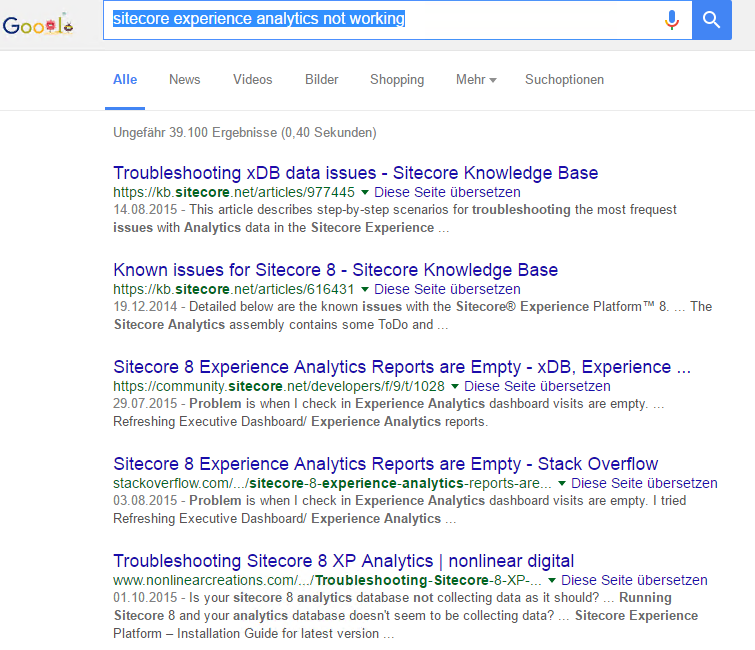The image size is (755, 650).
Task: Open the xDB community Experience Analytics result
Action: [401, 367]
